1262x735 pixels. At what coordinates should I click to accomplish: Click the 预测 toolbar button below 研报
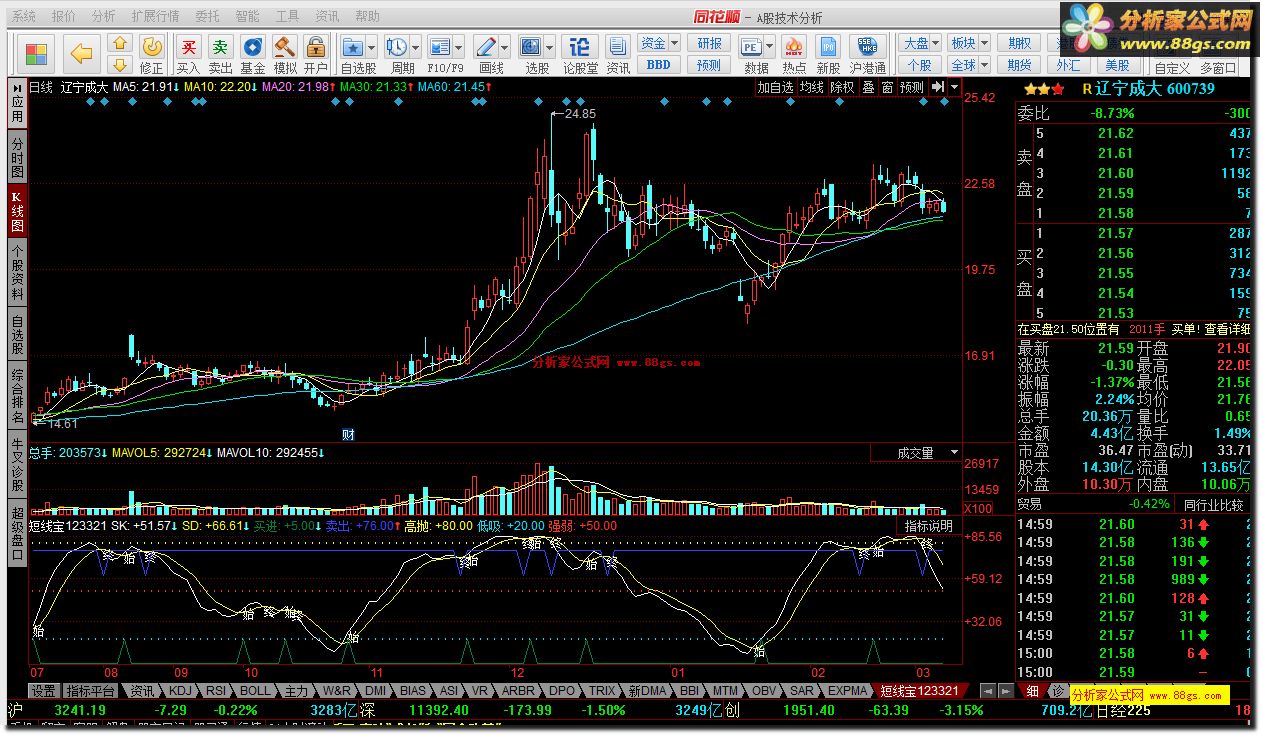tap(709, 65)
